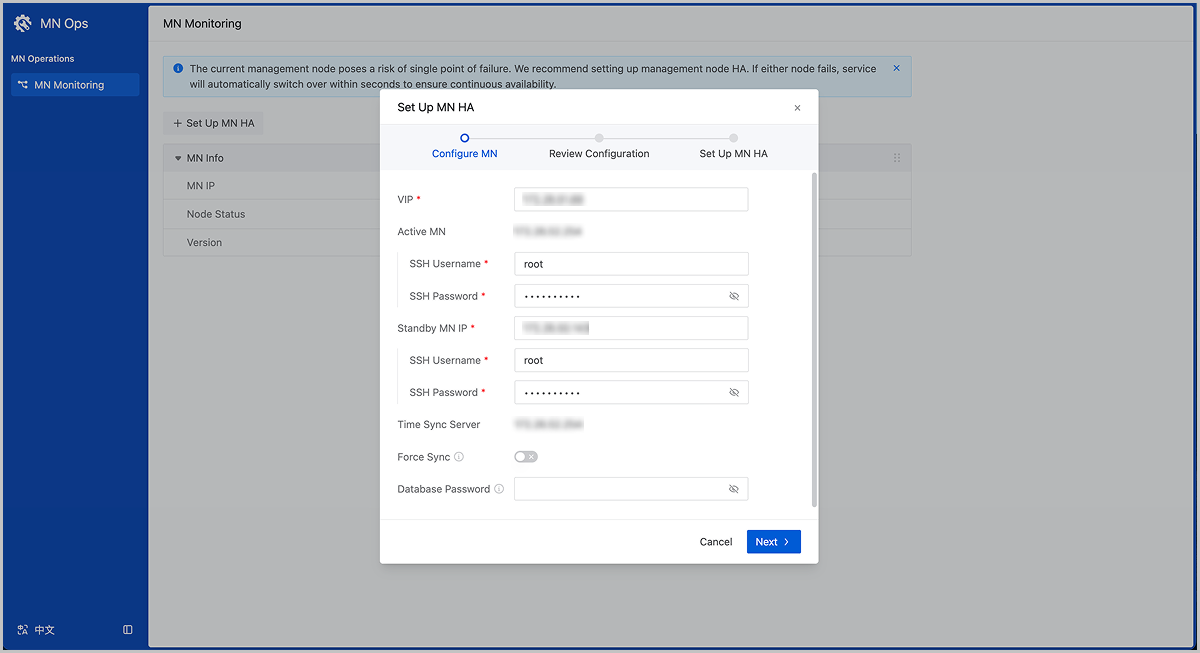The height and width of the screenshot is (653, 1200).
Task: Click the VIP input field
Action: 631,199
